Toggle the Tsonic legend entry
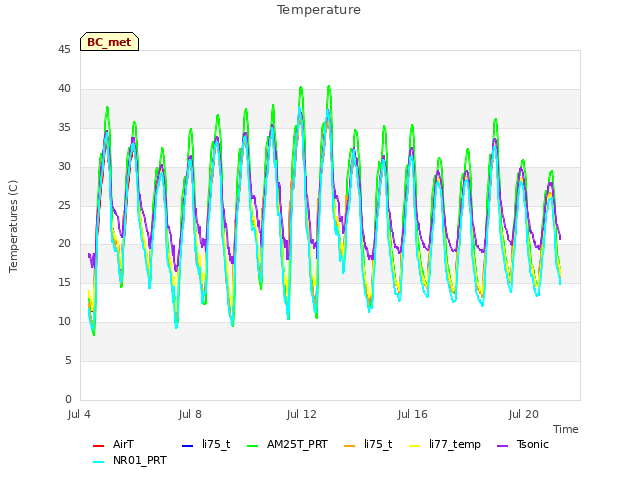This screenshot has height=480, width=640. tap(533, 444)
